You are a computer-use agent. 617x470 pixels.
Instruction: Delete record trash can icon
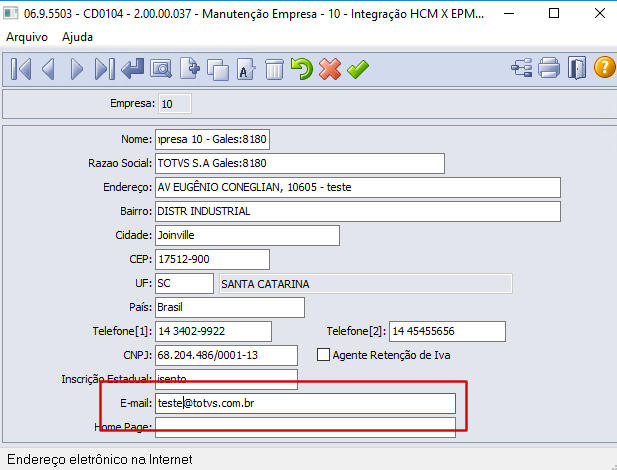[274, 69]
